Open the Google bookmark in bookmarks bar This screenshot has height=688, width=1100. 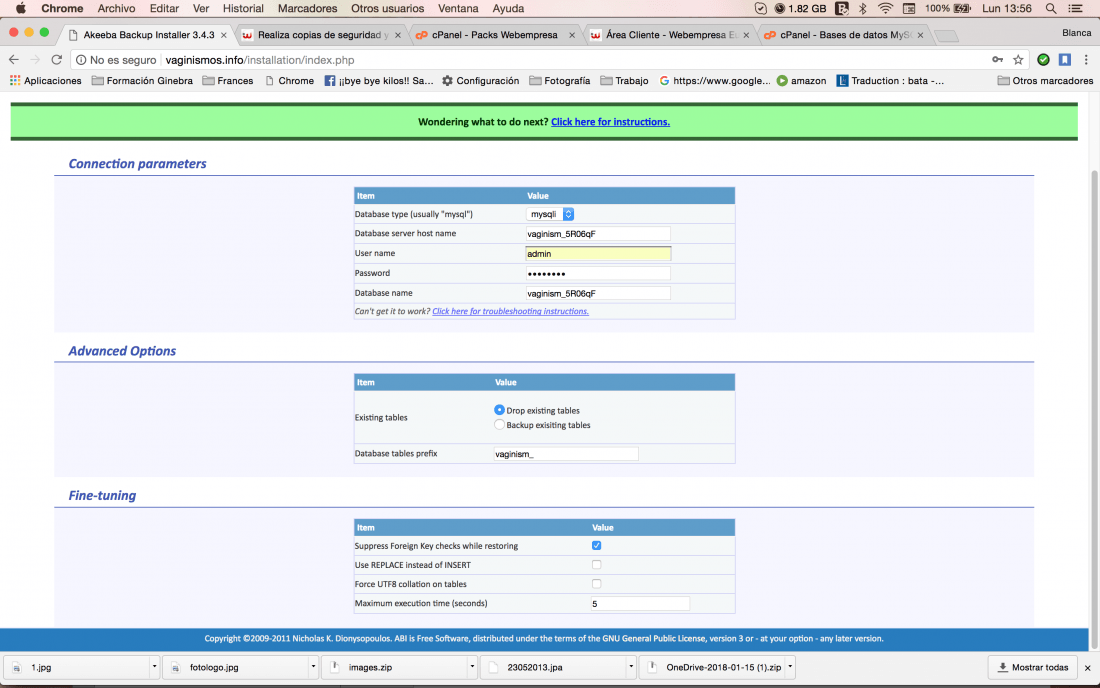pos(715,81)
